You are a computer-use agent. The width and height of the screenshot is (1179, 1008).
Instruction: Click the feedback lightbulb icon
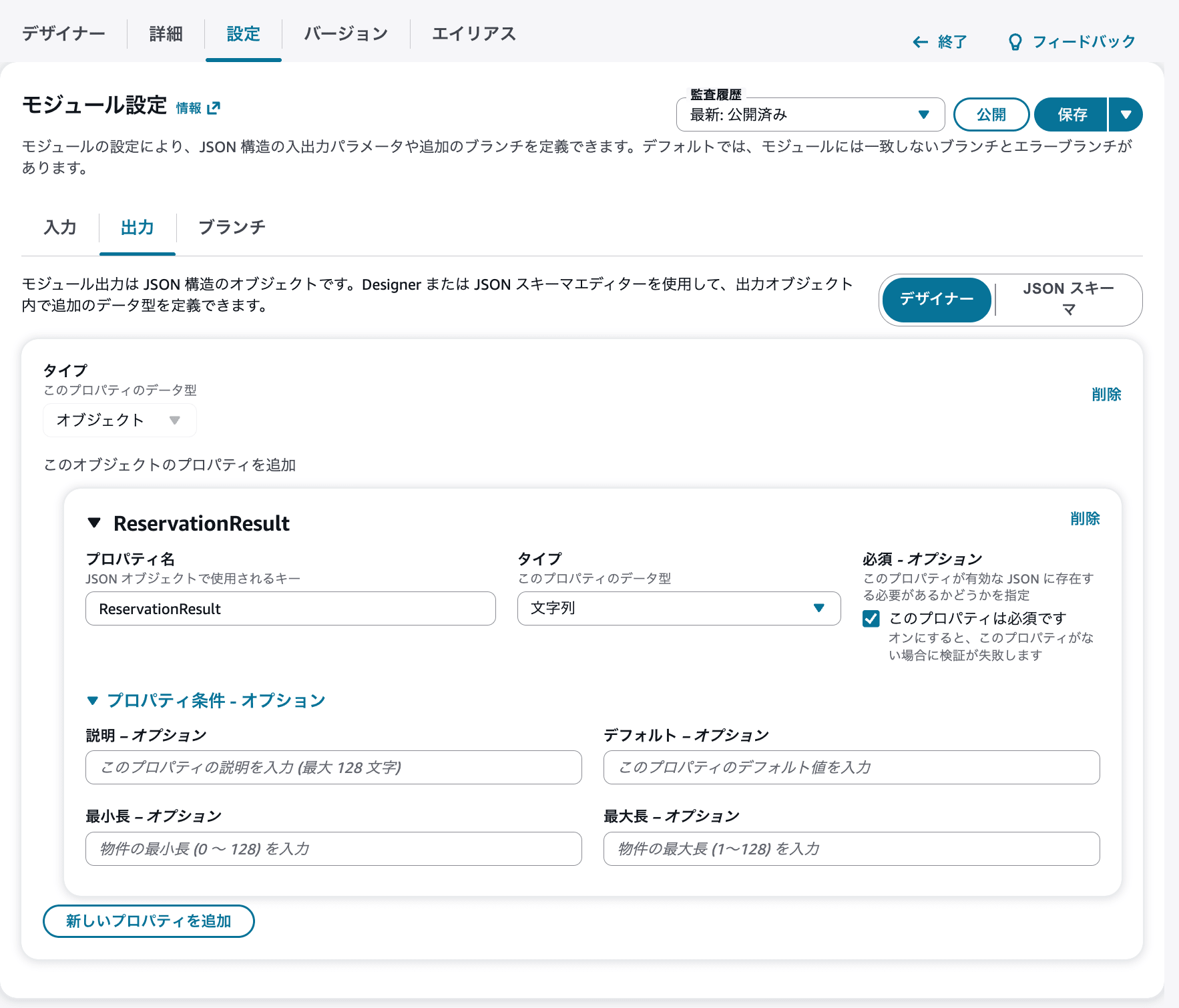click(1015, 41)
